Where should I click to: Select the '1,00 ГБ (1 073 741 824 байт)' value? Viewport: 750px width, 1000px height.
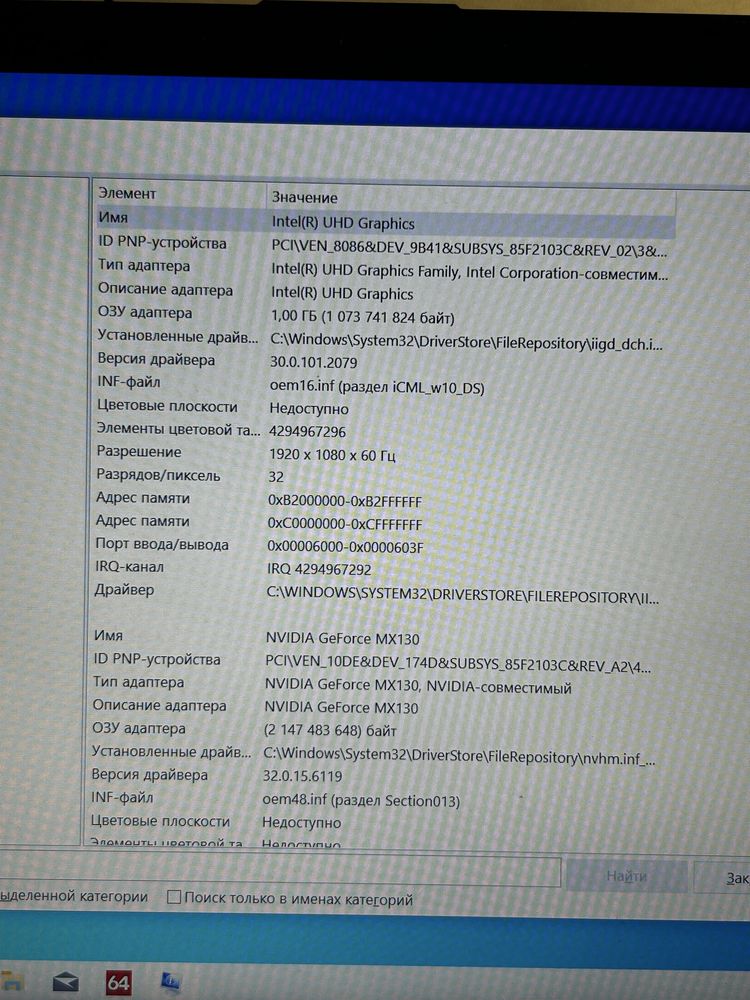(x=363, y=317)
